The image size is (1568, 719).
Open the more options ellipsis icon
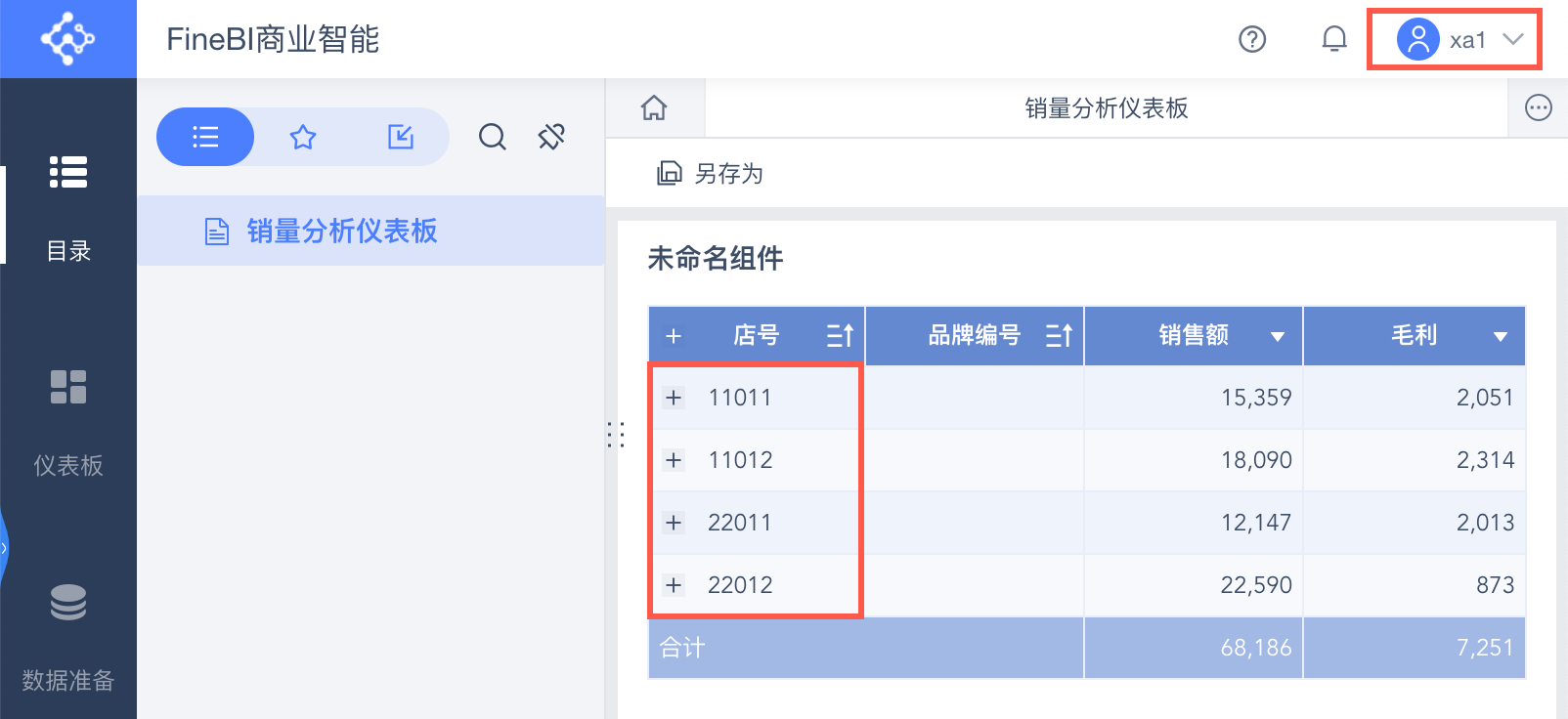tap(1538, 107)
